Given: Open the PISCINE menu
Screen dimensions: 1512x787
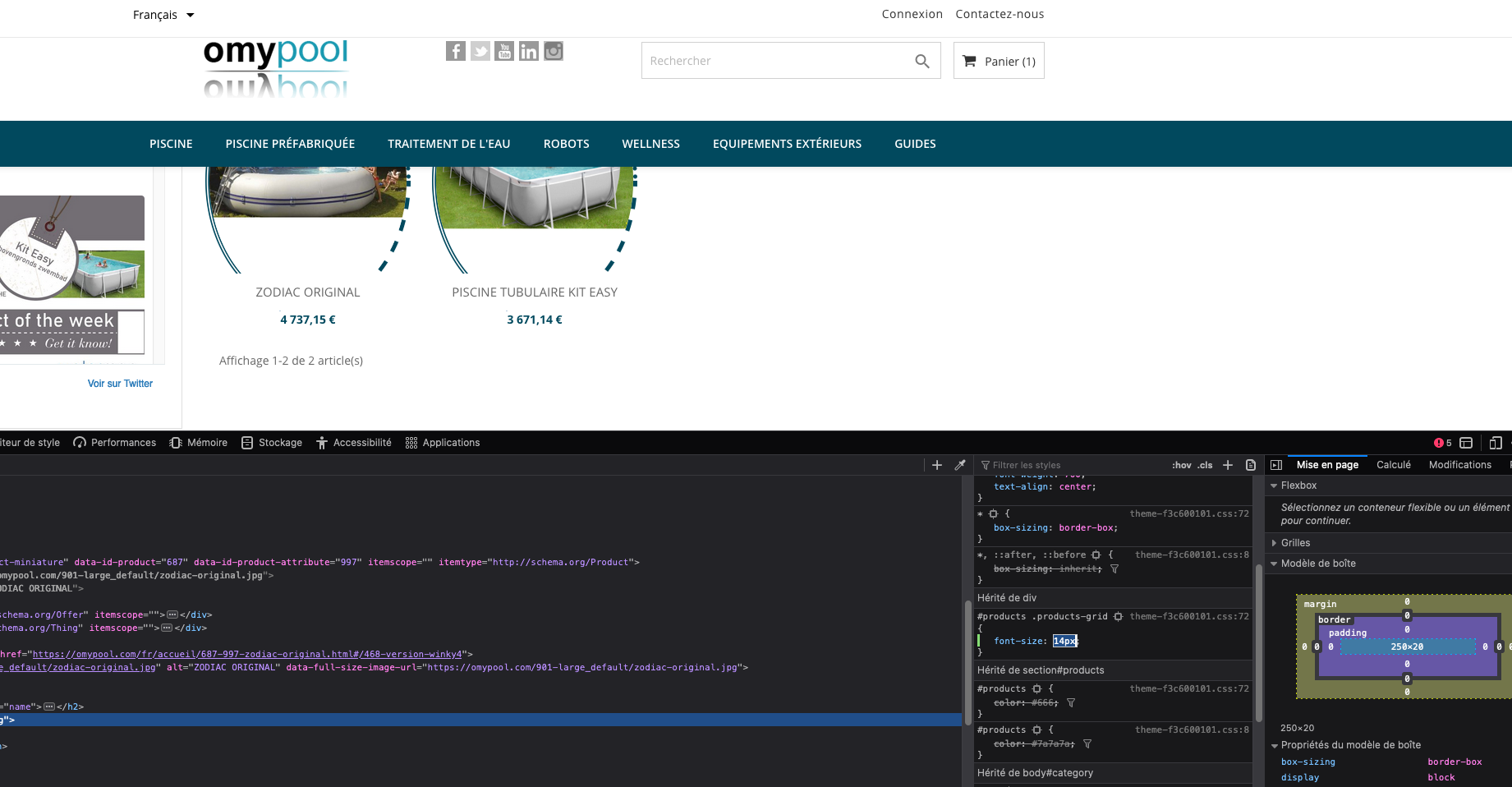Looking at the screenshot, I should pos(171,144).
